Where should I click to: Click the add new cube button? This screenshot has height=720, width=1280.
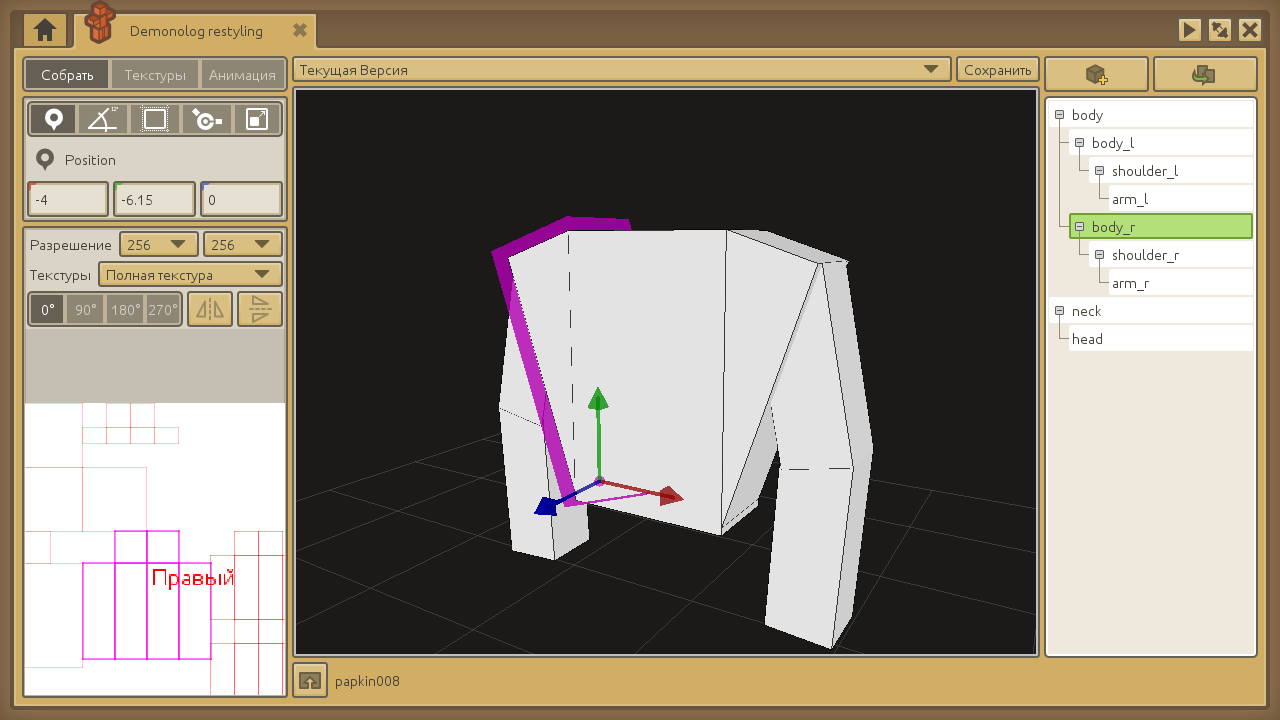[1096, 74]
